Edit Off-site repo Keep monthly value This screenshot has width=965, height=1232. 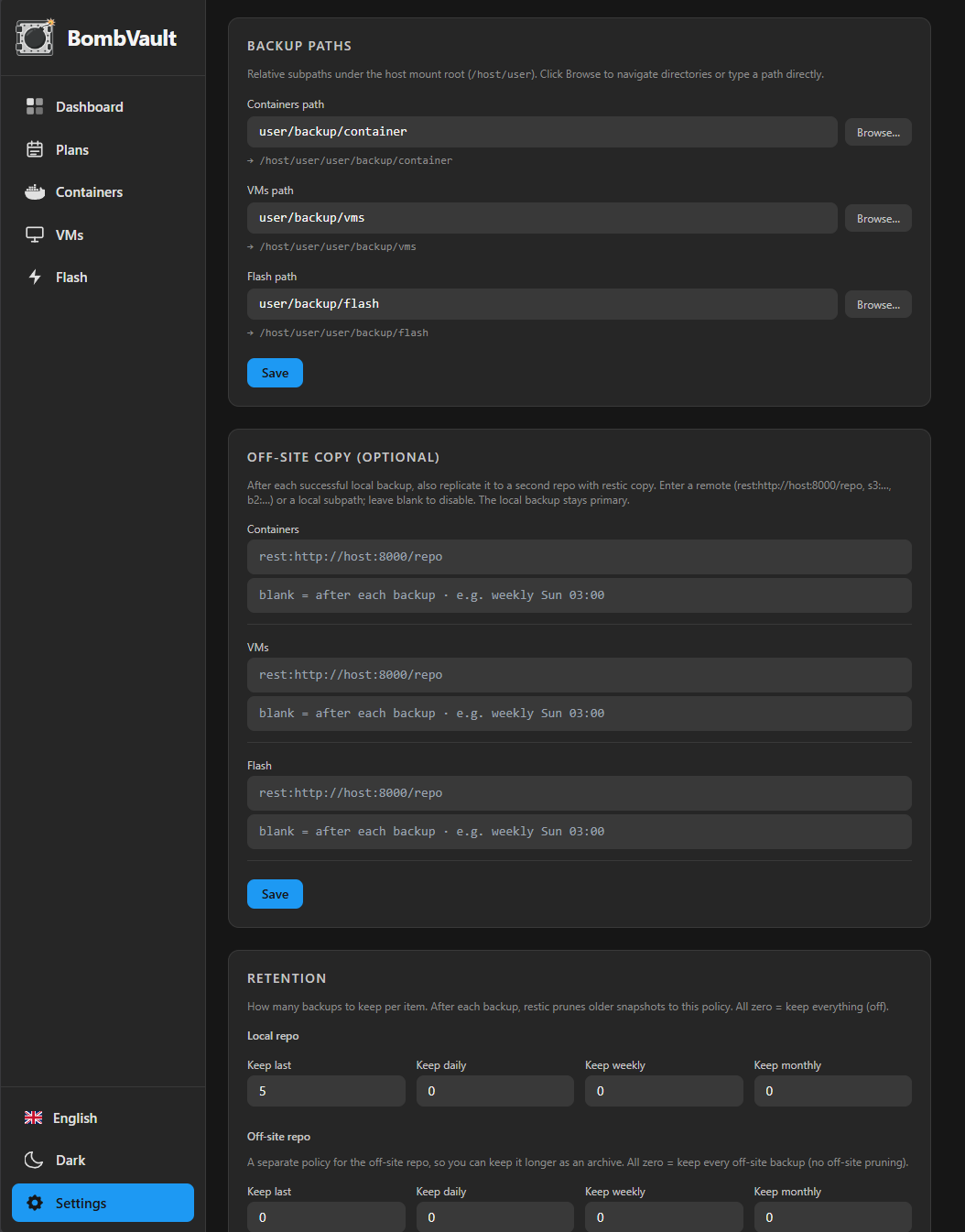point(833,1216)
